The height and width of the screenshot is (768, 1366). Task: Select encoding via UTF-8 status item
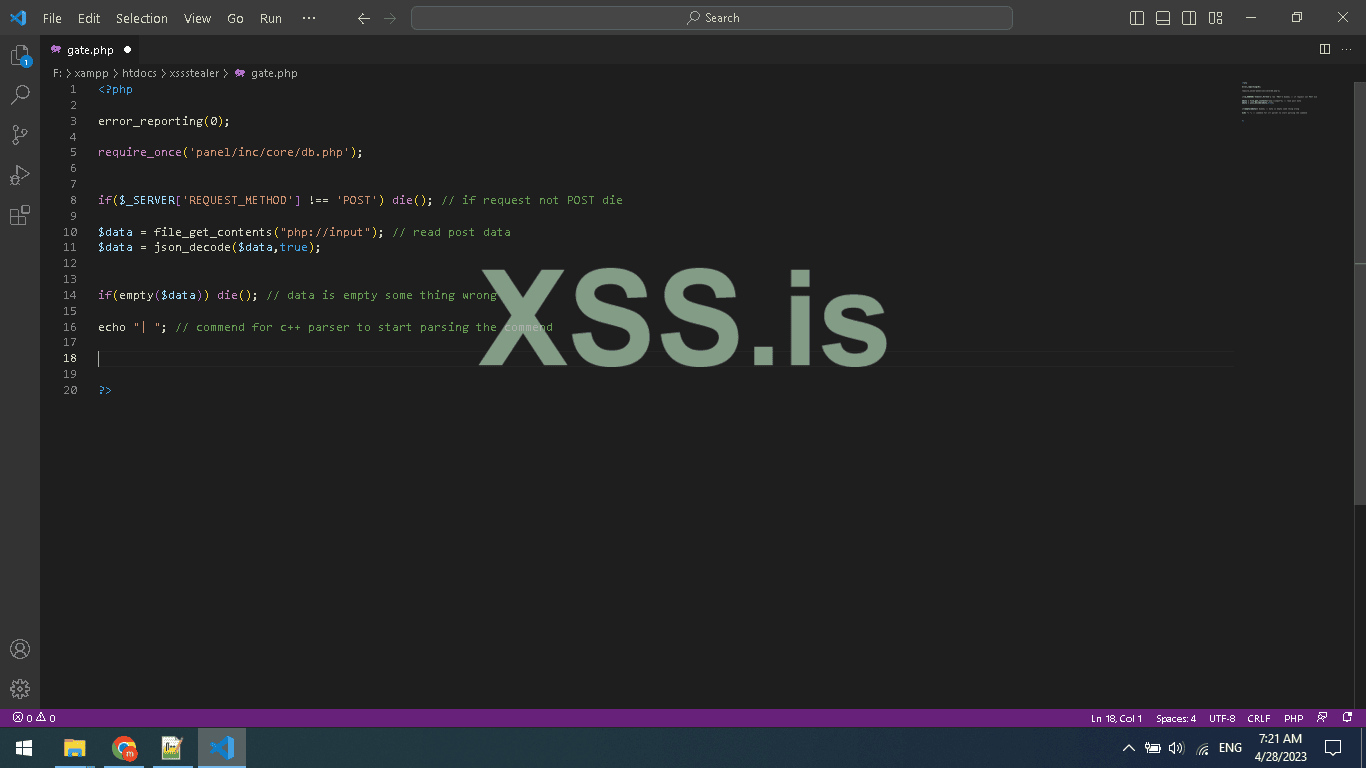(1222, 718)
